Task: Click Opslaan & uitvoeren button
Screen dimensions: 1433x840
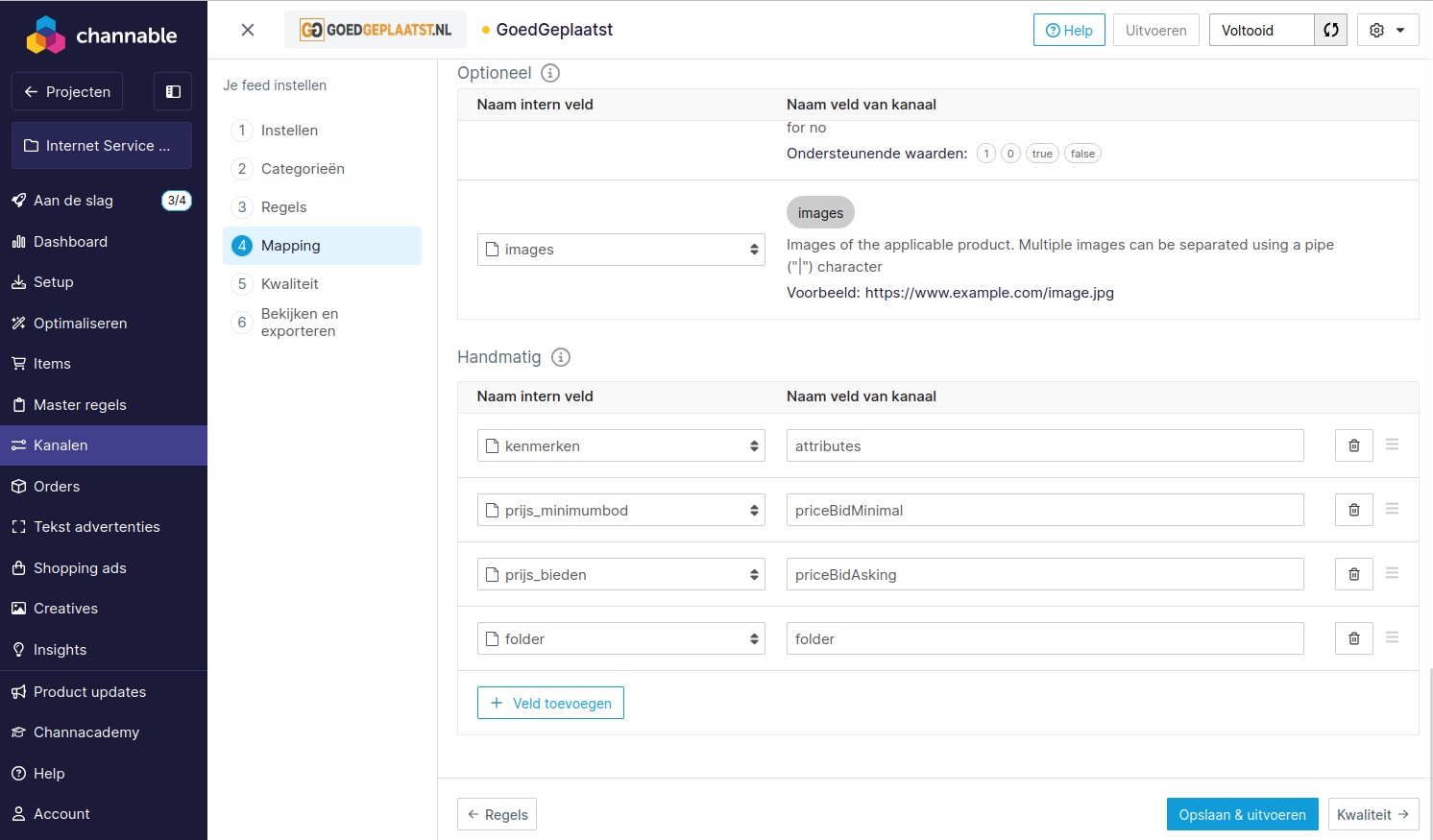Action: click(1242, 814)
